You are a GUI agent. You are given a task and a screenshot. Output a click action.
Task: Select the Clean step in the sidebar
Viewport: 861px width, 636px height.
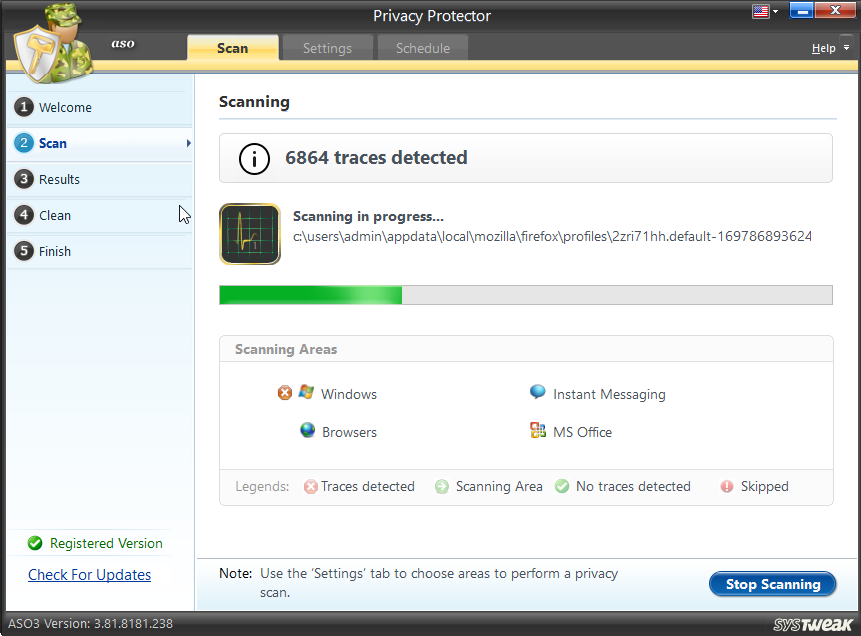point(55,215)
